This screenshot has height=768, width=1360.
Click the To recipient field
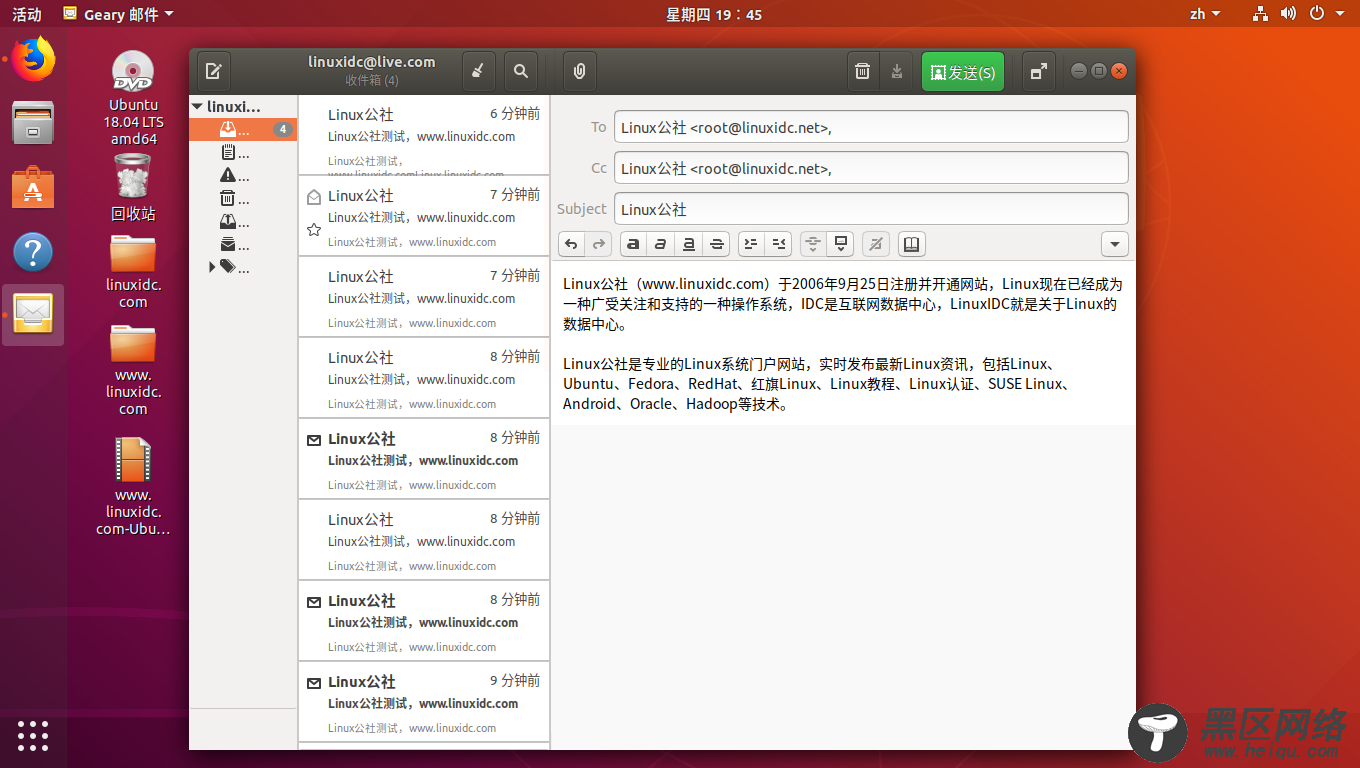coord(871,127)
